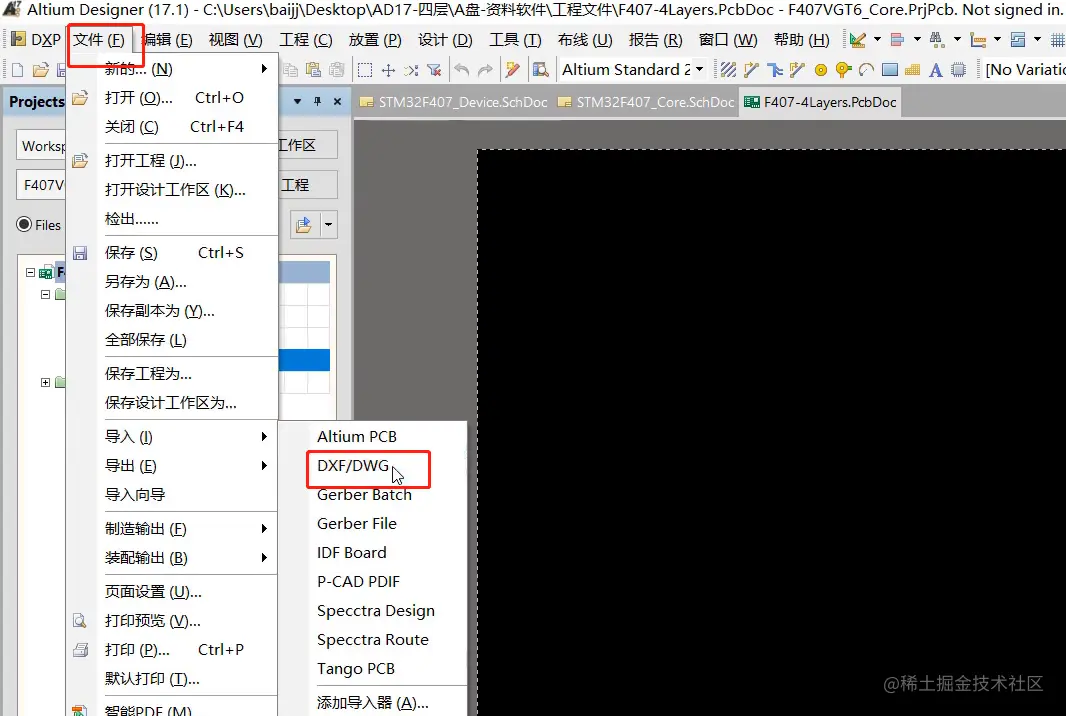This screenshot has height=716, width=1066.
Task: Switch to the STM32F407_Device.SchDoc tab
Action: [x=453, y=102]
